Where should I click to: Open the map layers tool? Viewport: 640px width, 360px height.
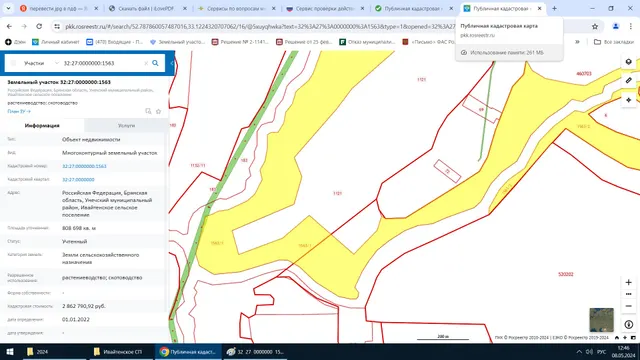pos(629,62)
